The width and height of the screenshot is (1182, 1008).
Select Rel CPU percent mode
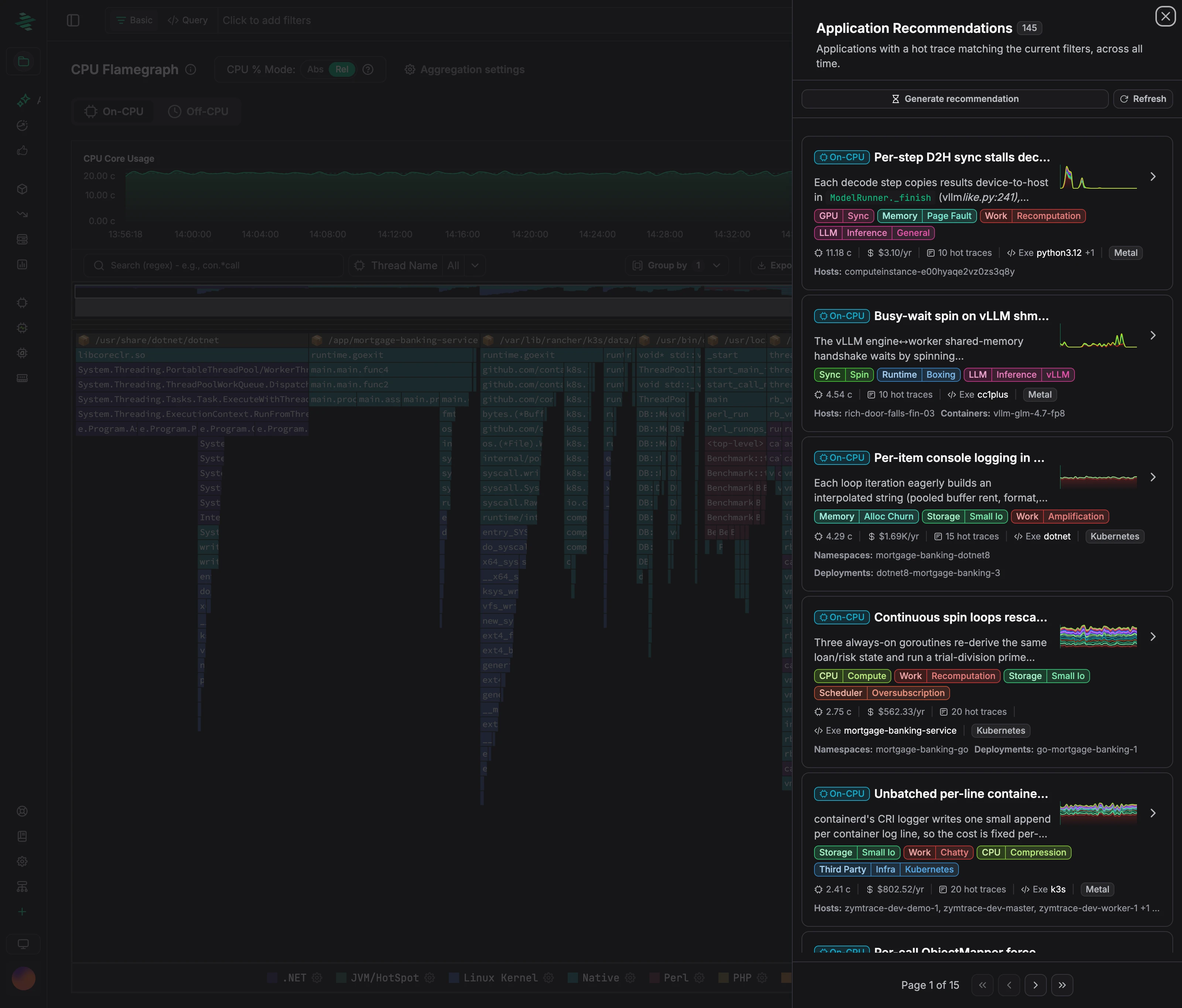(342, 69)
